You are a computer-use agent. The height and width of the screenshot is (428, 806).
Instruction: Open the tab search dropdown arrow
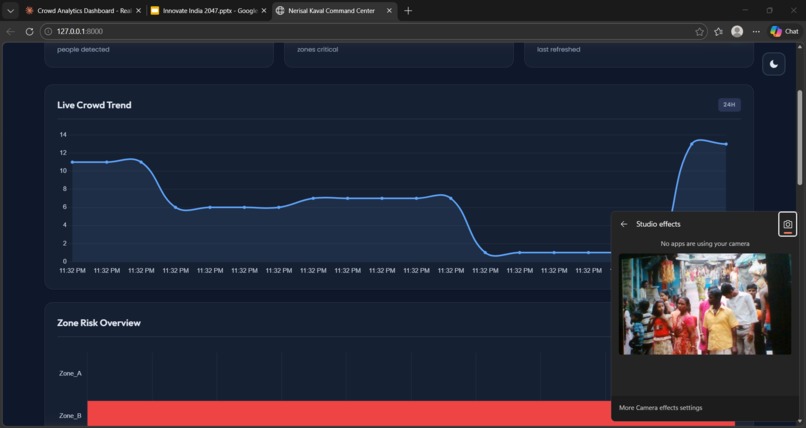pyautogui.click(x=10, y=10)
